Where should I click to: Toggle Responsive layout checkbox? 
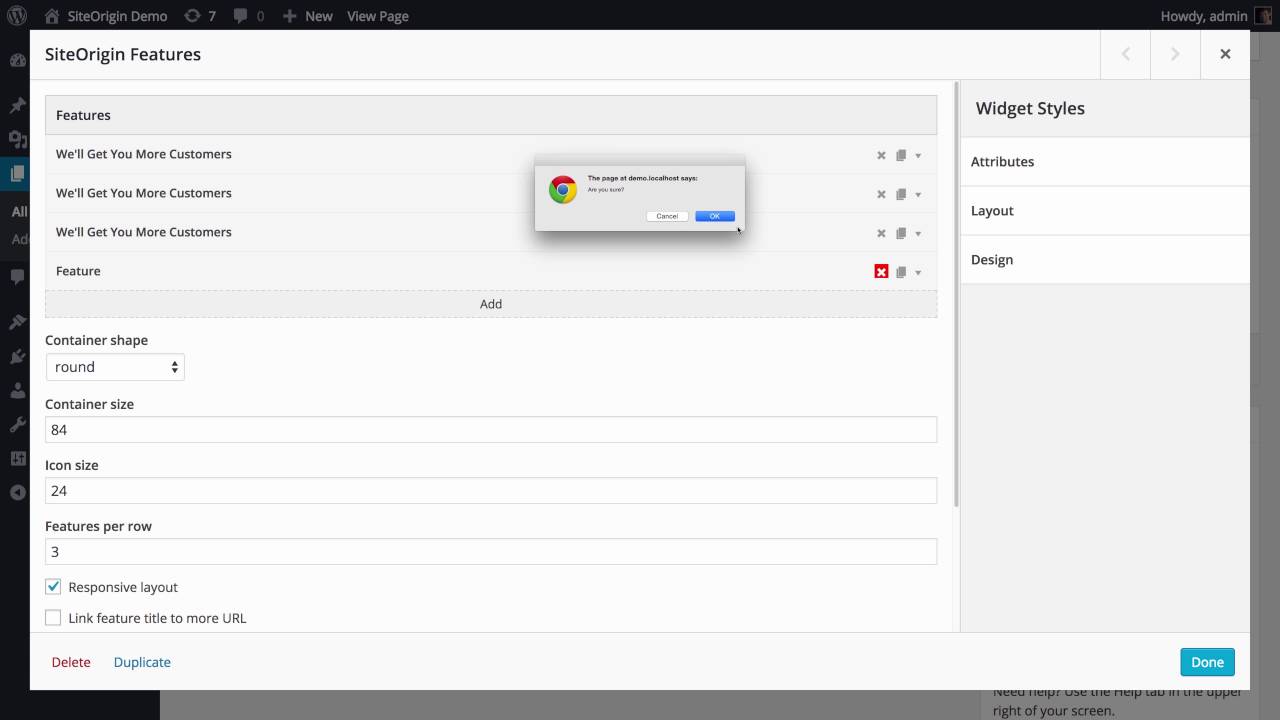pyautogui.click(x=53, y=587)
